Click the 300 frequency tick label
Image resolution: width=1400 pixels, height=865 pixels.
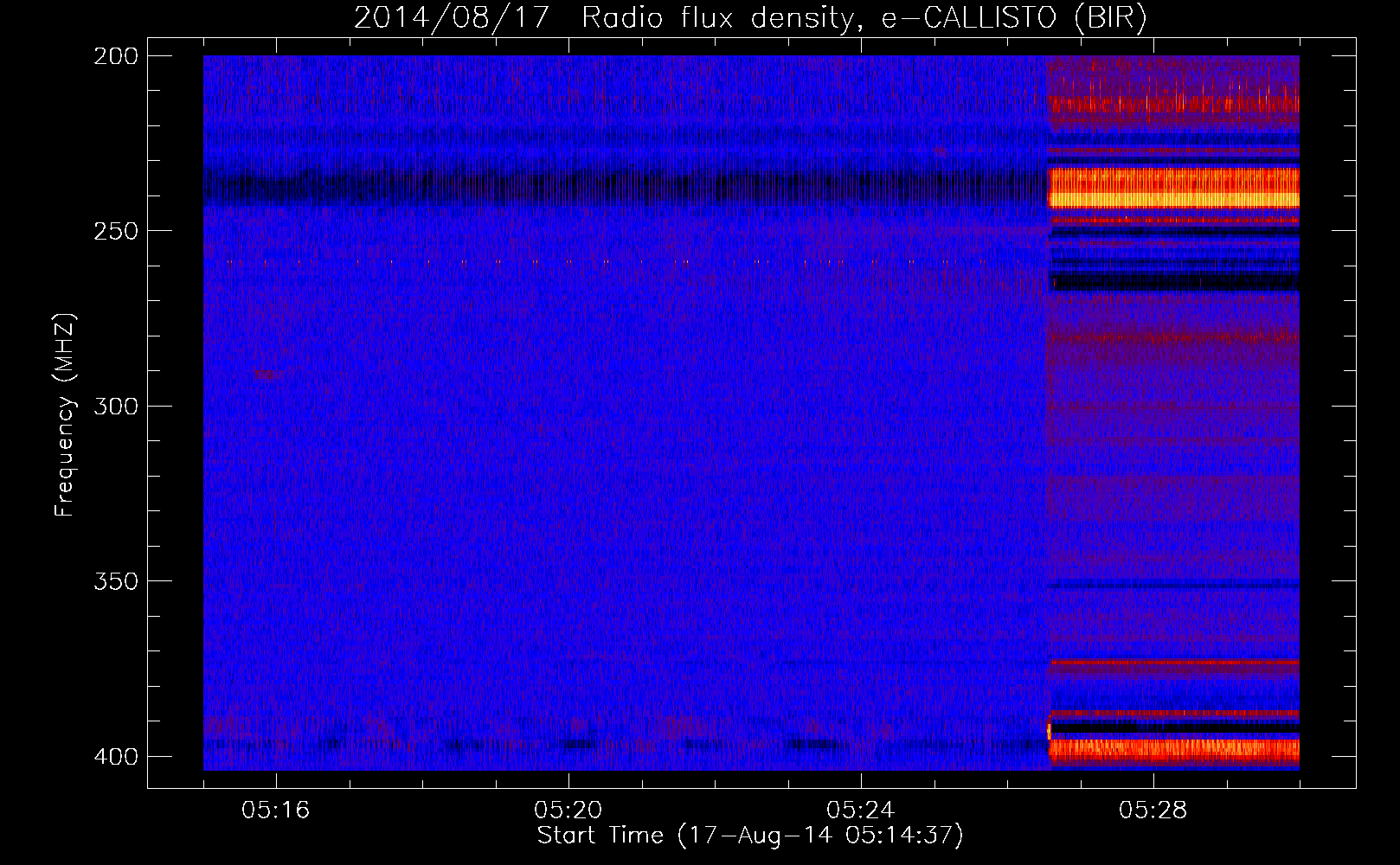coord(116,406)
